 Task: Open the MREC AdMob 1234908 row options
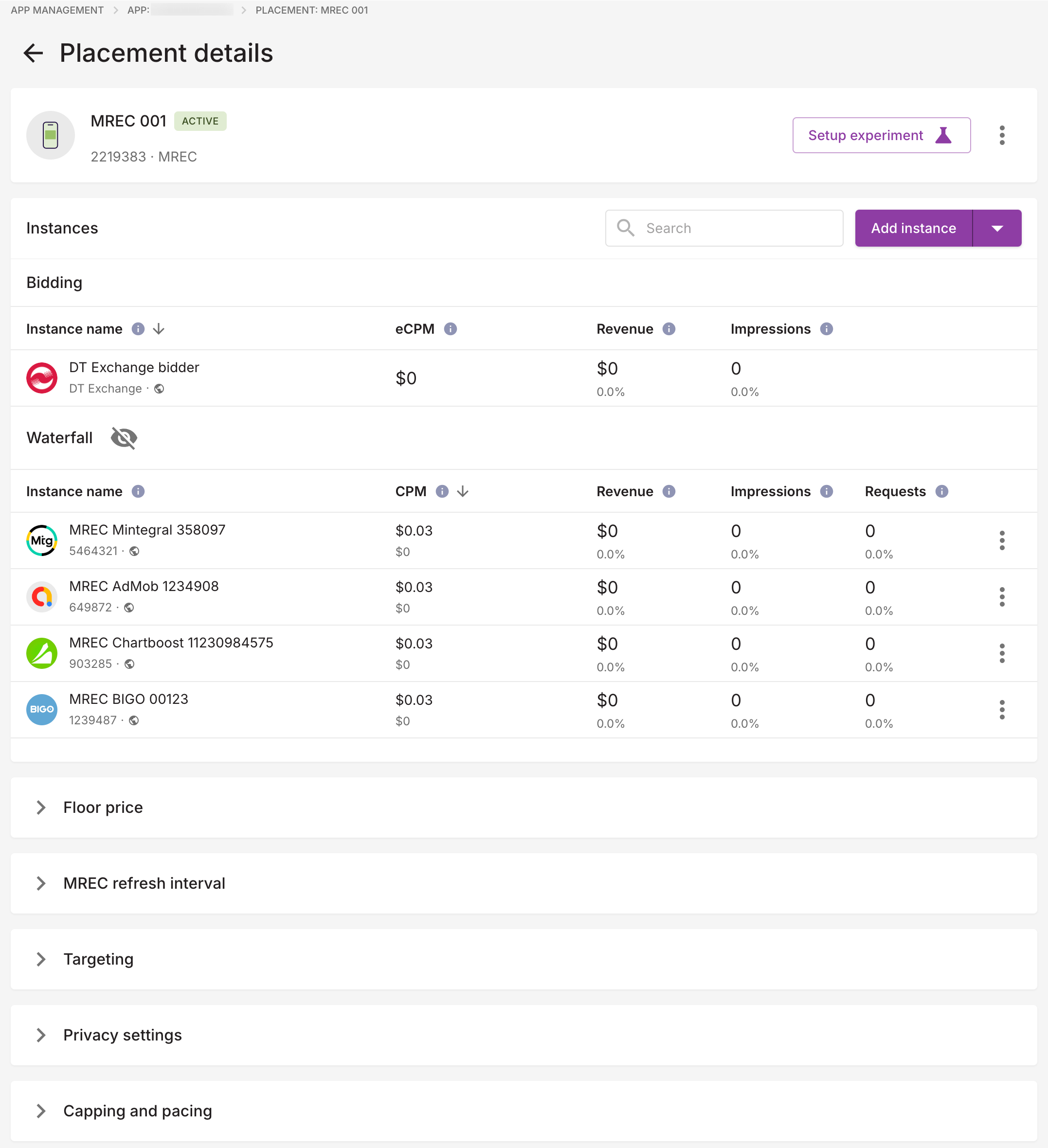[x=1002, y=597]
